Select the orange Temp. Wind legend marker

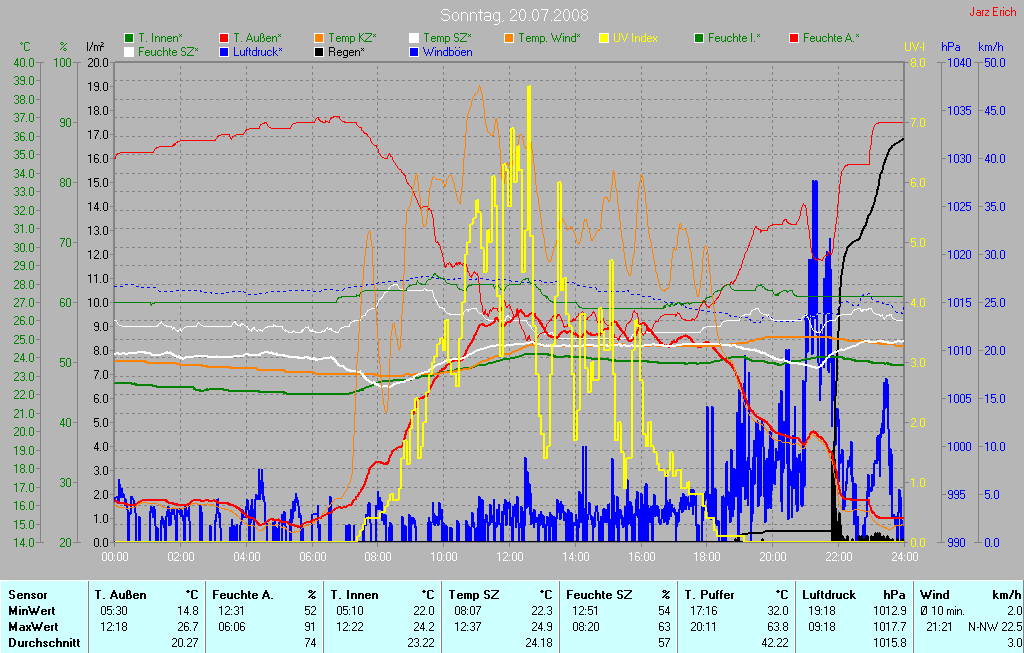[509, 38]
